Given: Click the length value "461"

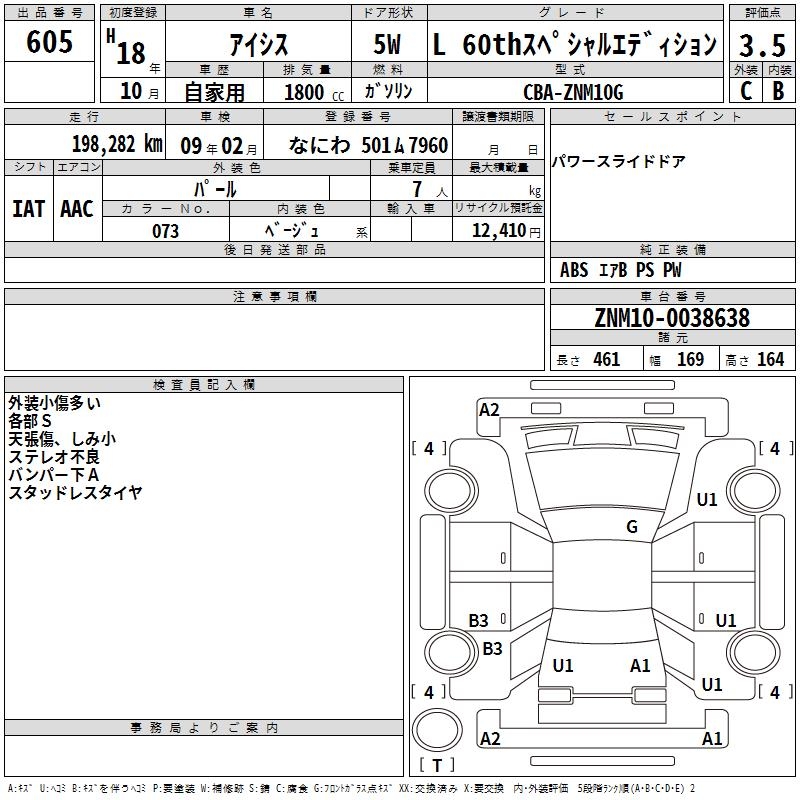Looking at the screenshot, I should tap(607, 360).
